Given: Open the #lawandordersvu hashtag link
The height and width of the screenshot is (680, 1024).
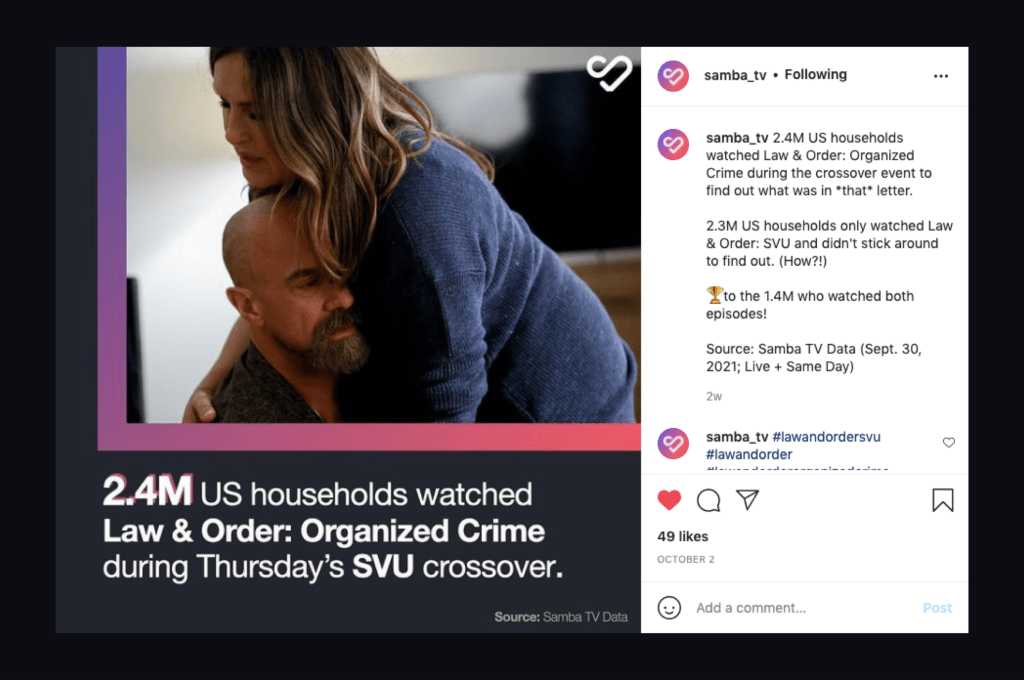Looking at the screenshot, I should pos(826,437).
